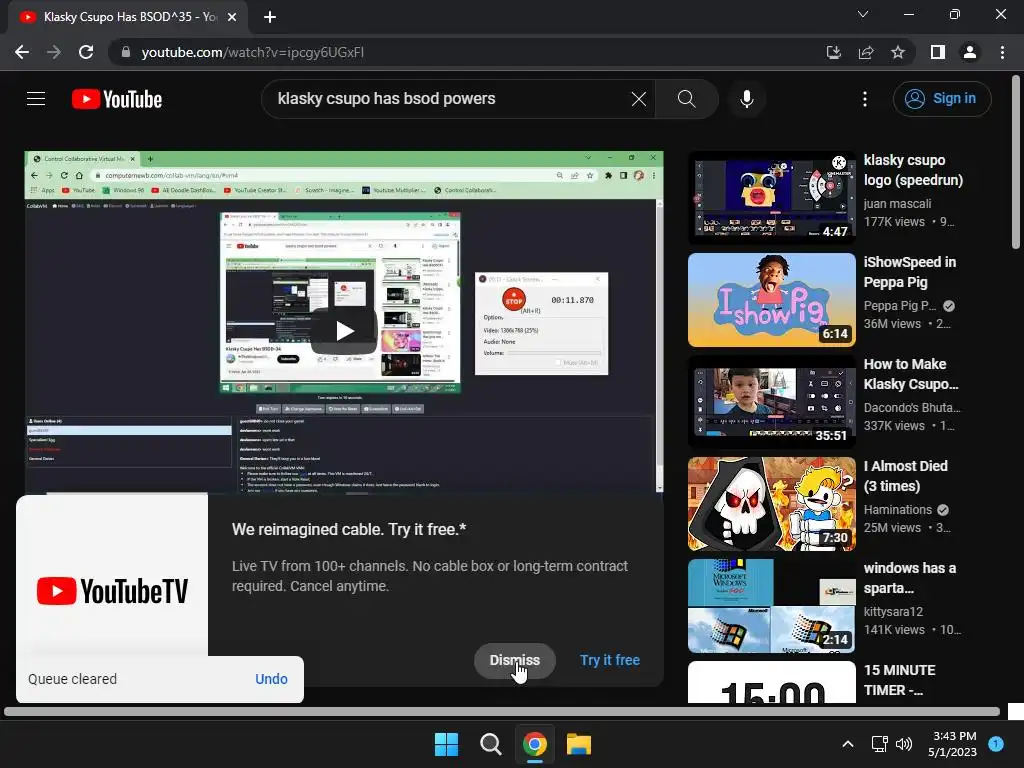Undo the queue cleared action
Screen dimensions: 1024x768
271,679
